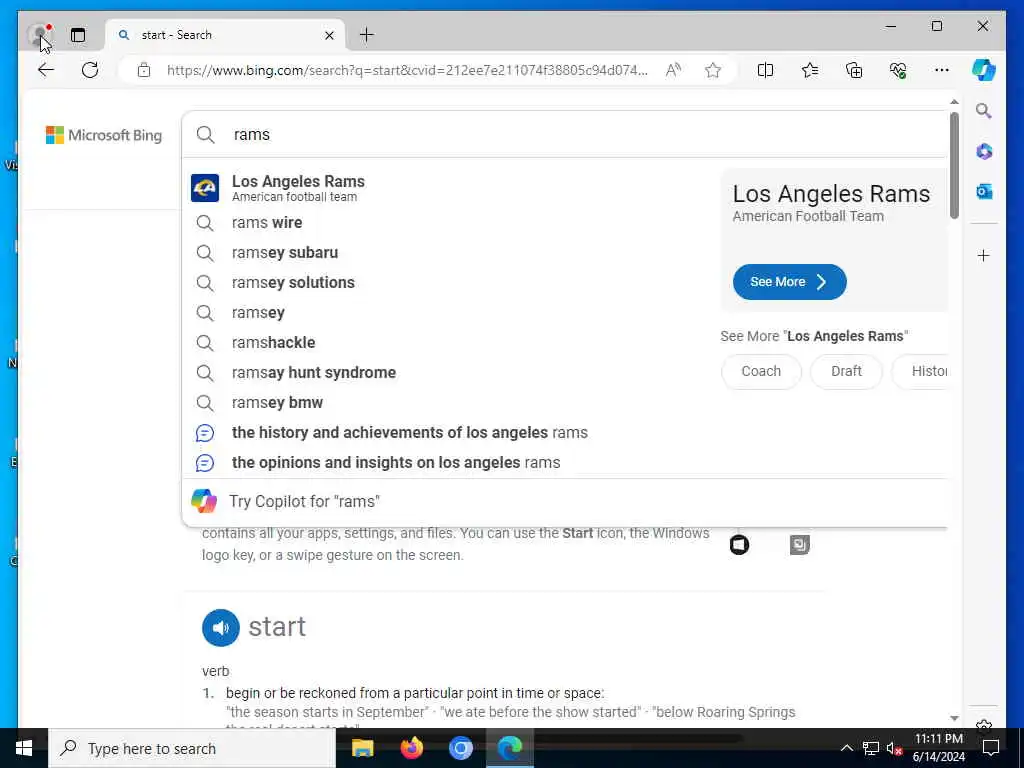Open Edge Settings and more menu
1024x768 pixels.
[941, 70]
